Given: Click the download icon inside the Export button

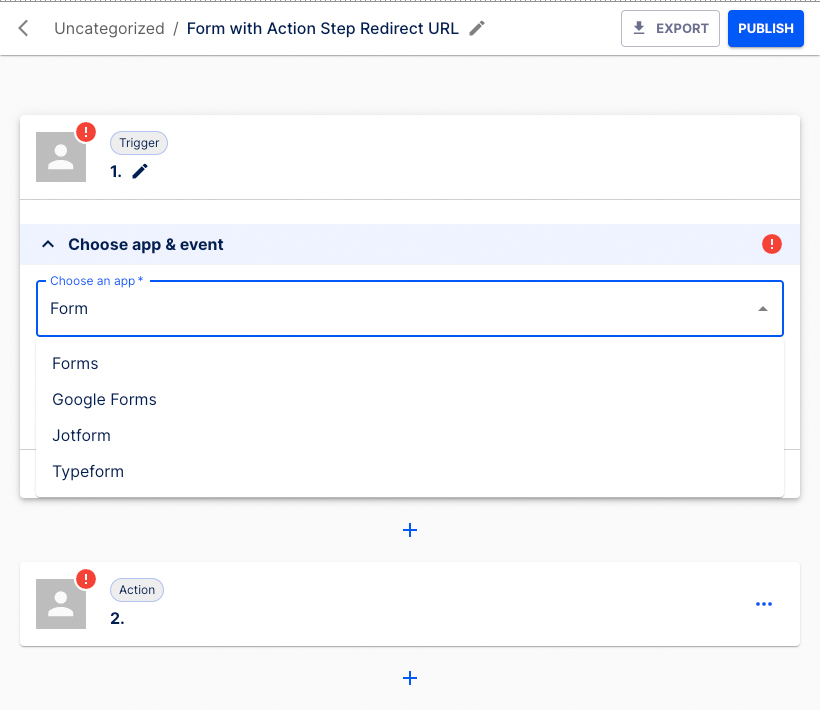Looking at the screenshot, I should 641,28.
